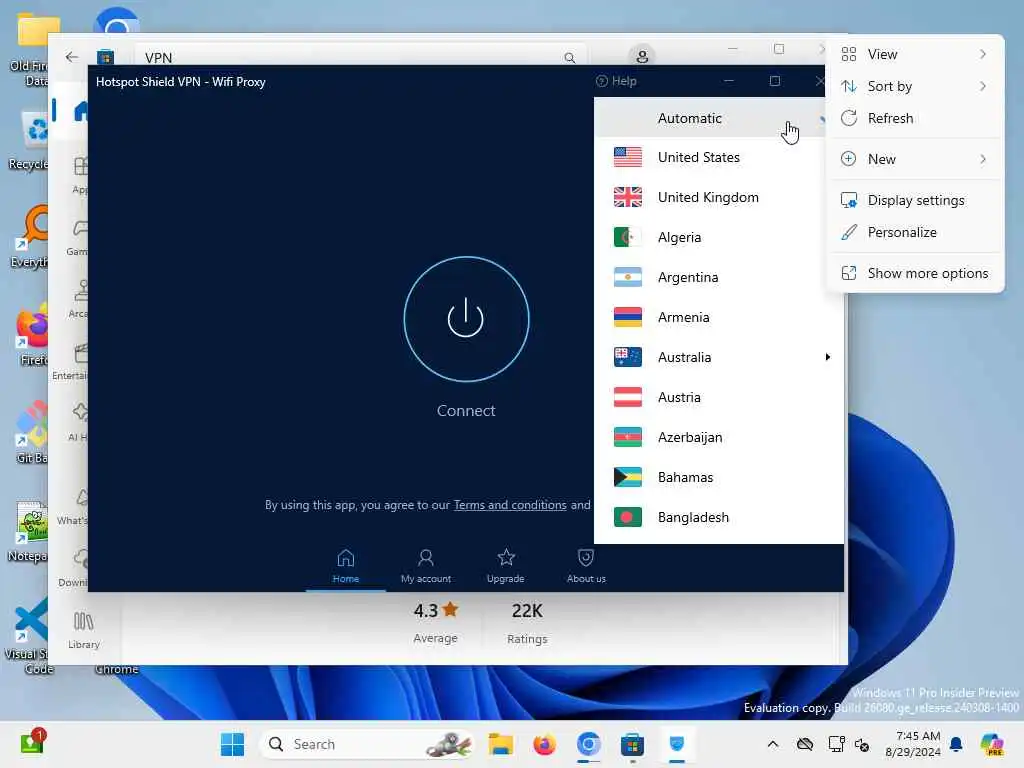This screenshot has width=1024, height=768.
Task: Open the Copilot preview taskbar icon
Action: (992, 744)
